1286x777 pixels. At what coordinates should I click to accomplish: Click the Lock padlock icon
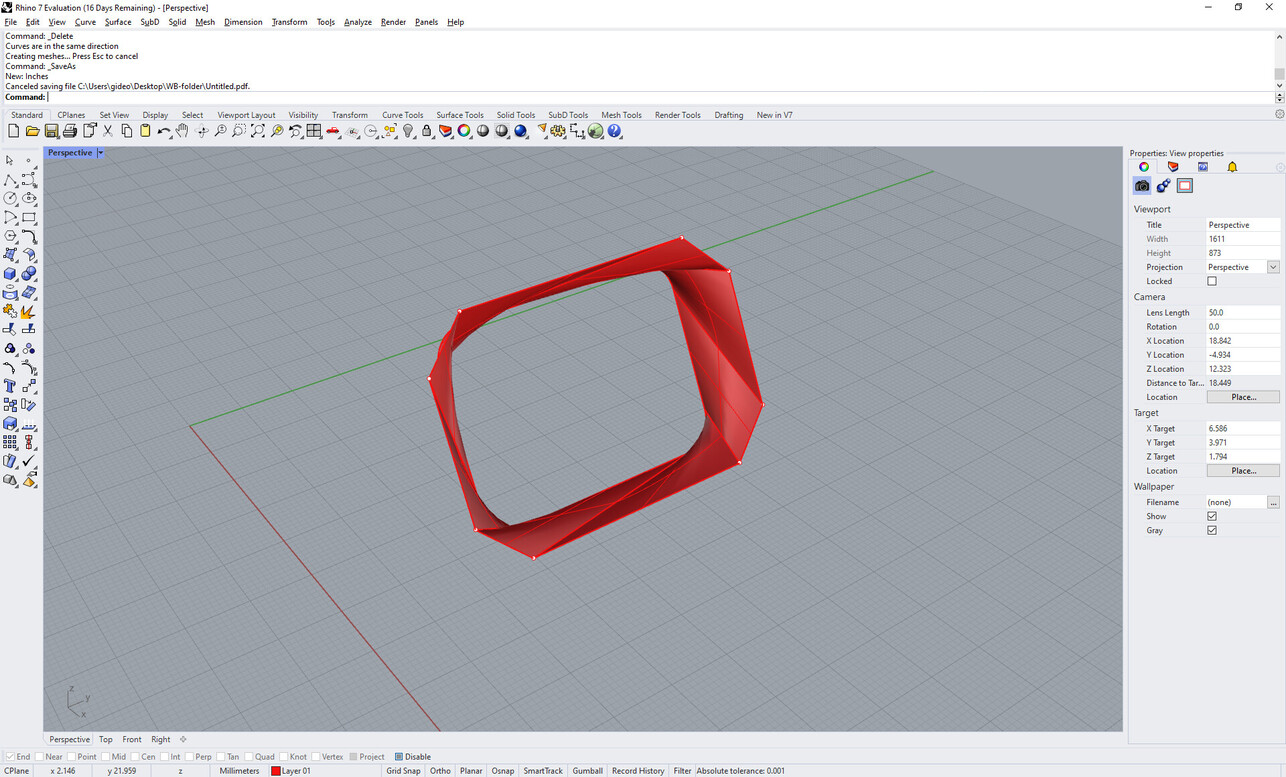pyautogui.click(x=427, y=131)
